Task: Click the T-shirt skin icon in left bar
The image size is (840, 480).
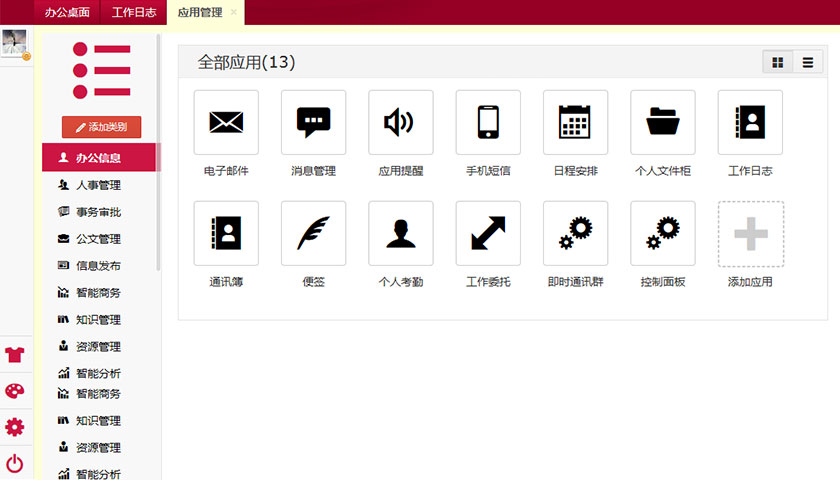Action: coord(14,355)
